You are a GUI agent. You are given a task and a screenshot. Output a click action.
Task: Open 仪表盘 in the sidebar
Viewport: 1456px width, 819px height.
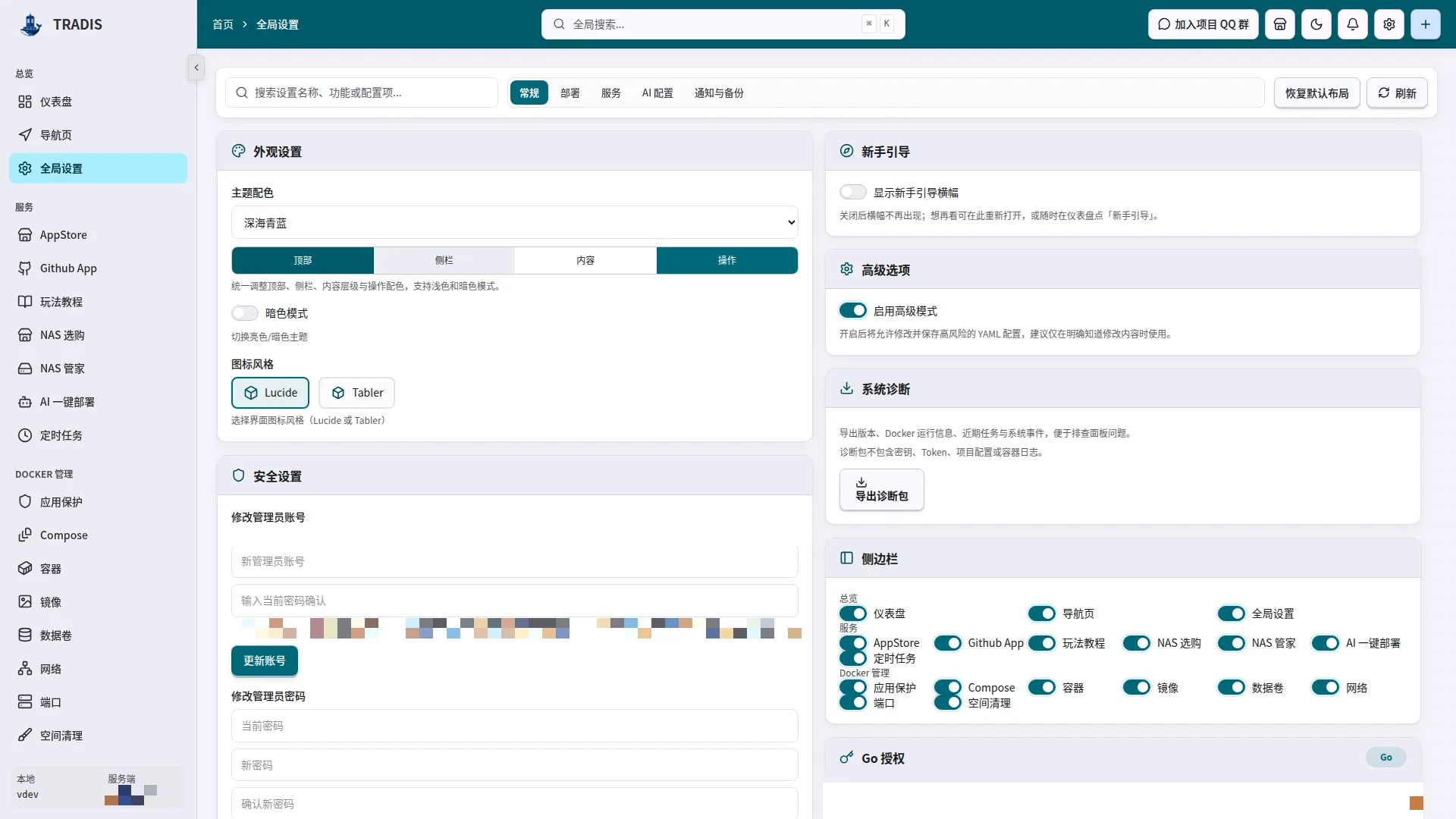(98, 102)
